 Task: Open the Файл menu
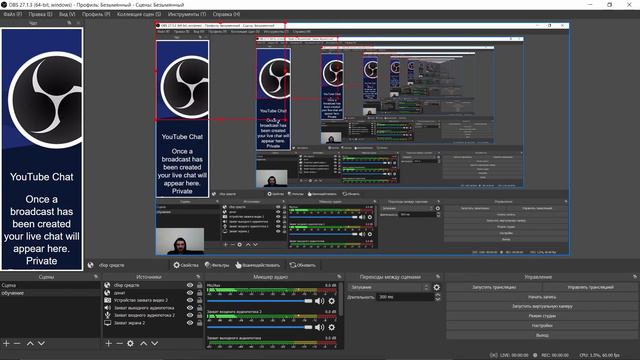(13, 14)
